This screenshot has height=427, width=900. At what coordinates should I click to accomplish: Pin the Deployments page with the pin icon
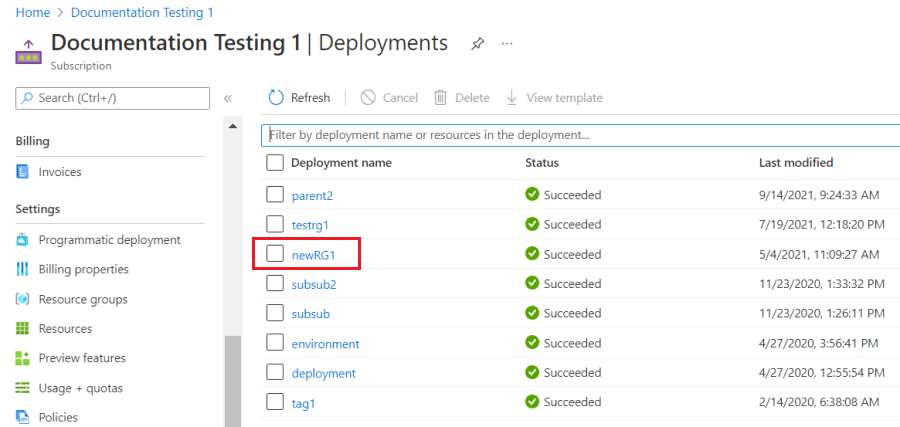477,44
